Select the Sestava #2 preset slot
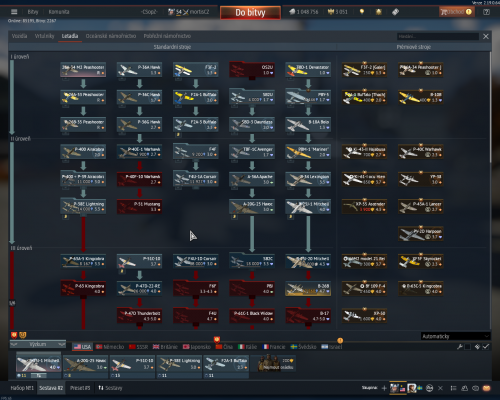Screen dimensions: 500x400 (51, 388)
